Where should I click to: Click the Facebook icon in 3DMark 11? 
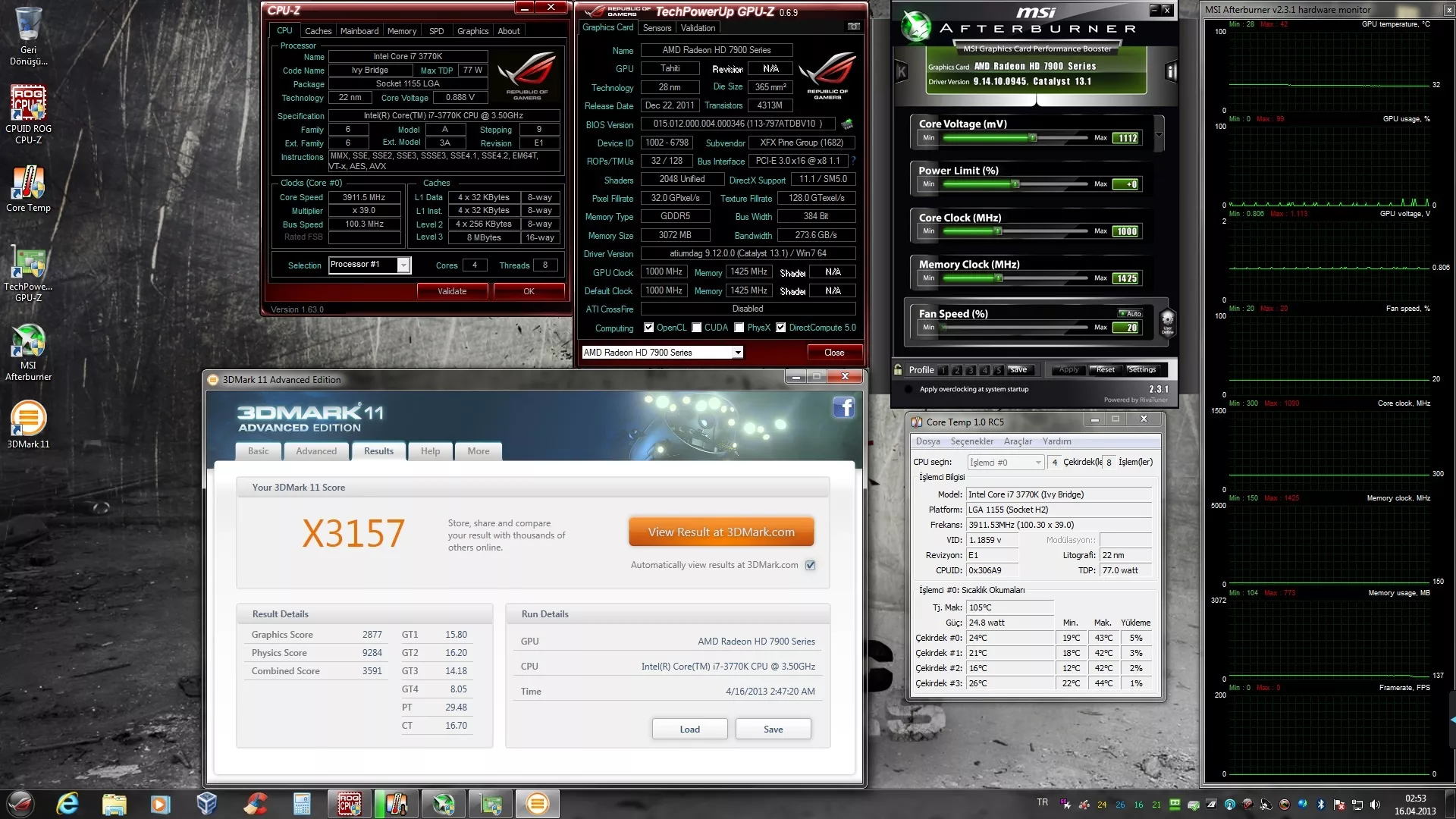click(x=843, y=407)
